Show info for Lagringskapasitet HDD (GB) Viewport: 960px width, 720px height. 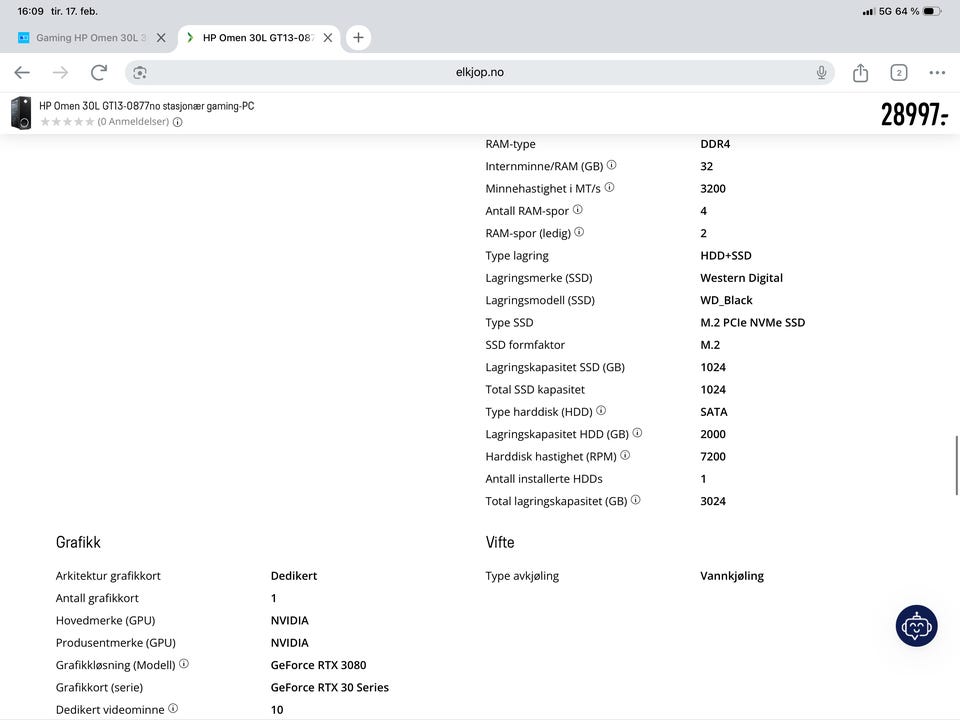[x=637, y=433]
